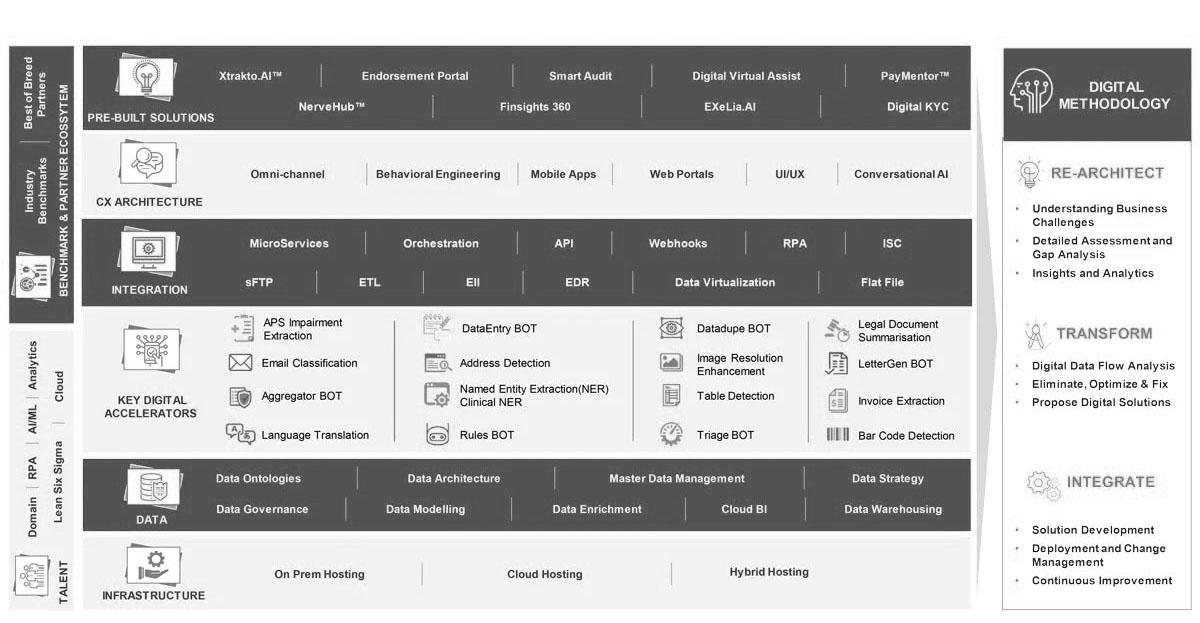Click the Invoice Extraction icon
Image resolution: width=1200 pixels, height=623 pixels.
click(838, 401)
